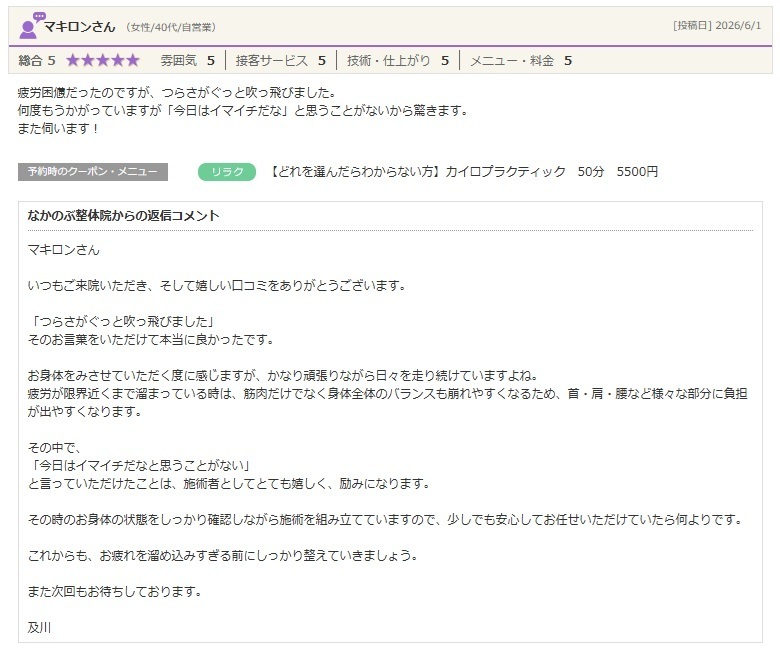This screenshot has height=654, width=780.
Task: Click the line と言っていただけたことは
Action: pos(229,483)
